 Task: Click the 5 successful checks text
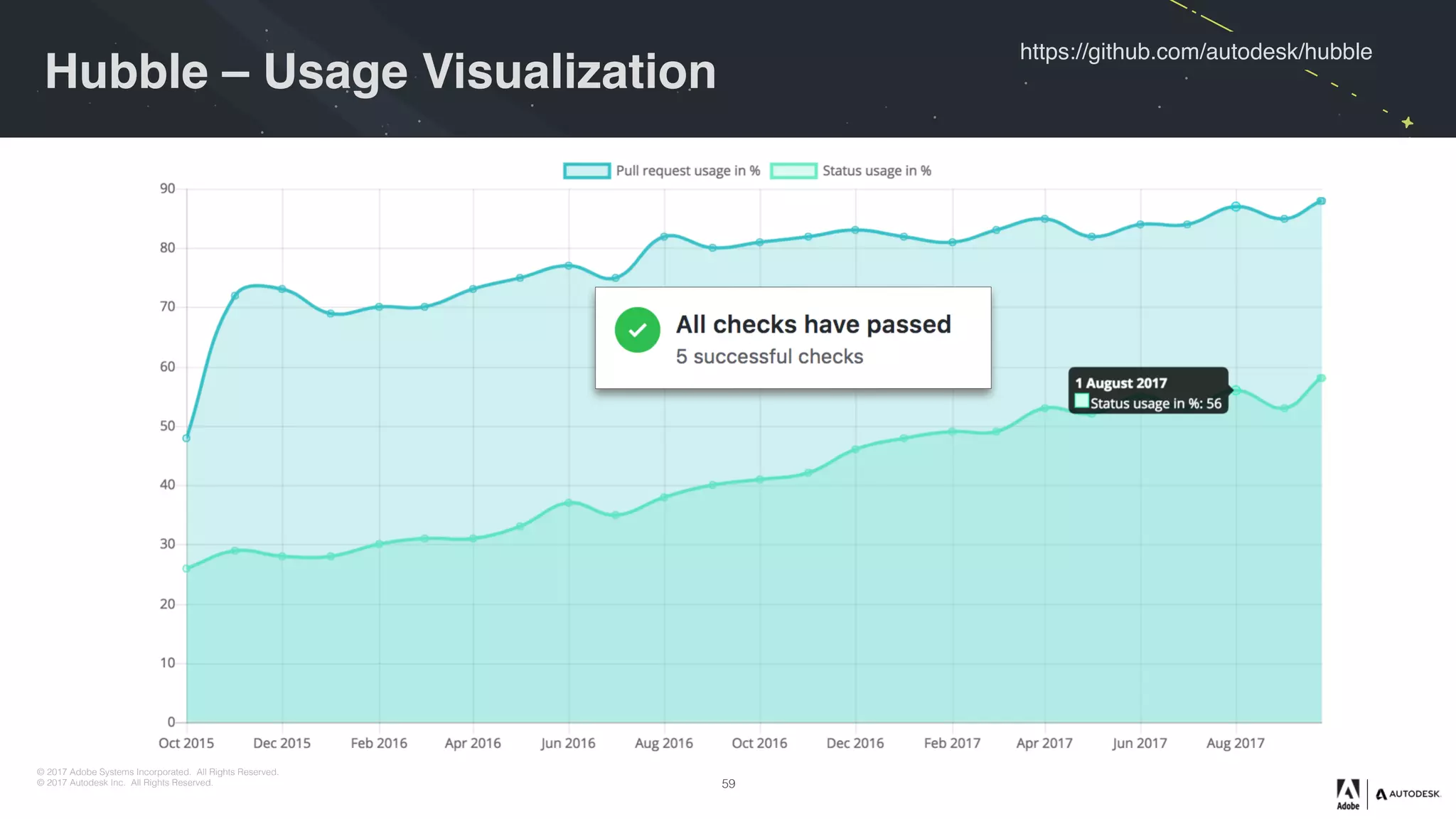(769, 356)
